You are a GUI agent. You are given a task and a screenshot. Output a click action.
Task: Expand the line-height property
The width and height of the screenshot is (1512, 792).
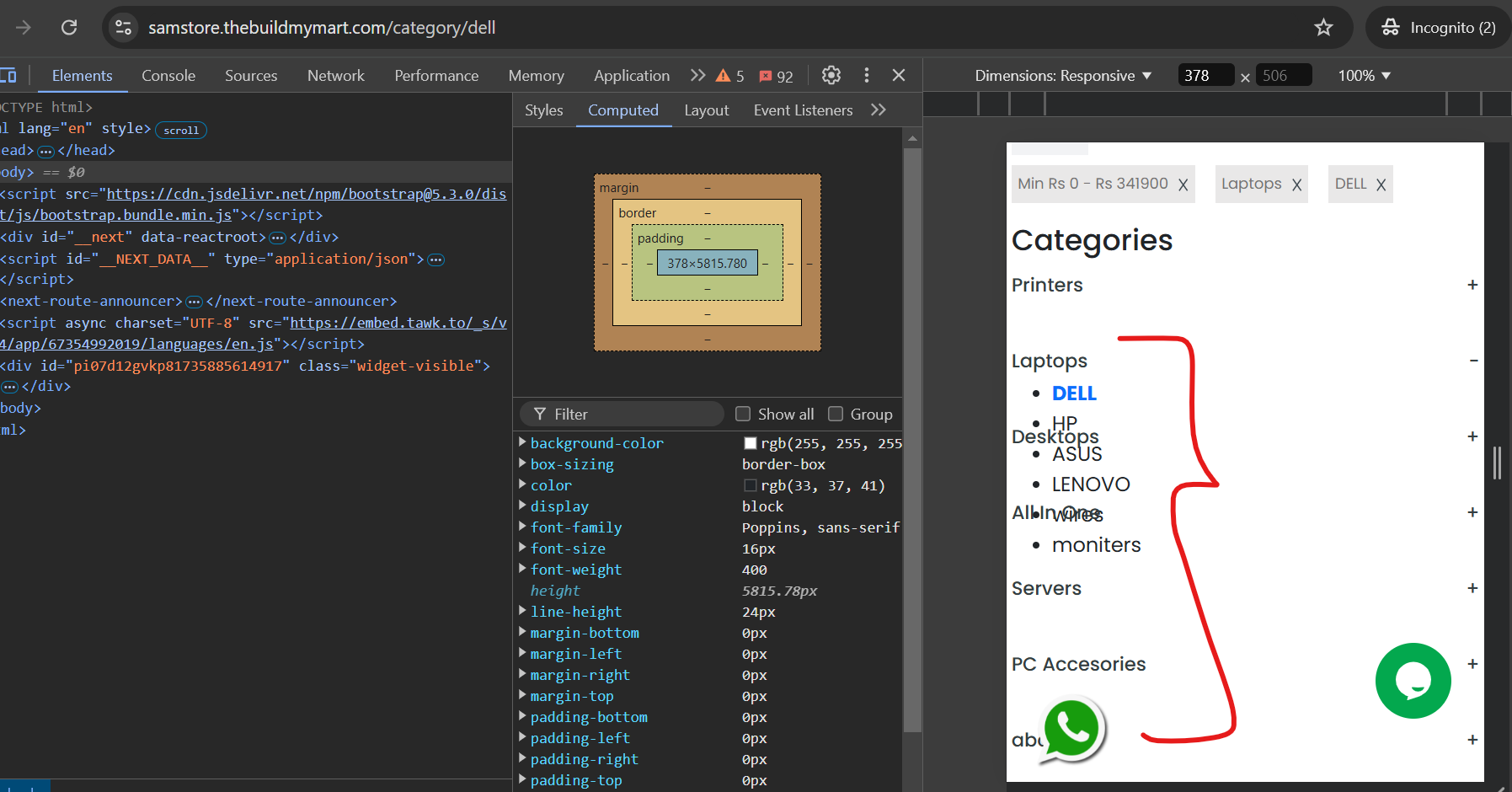(x=522, y=611)
